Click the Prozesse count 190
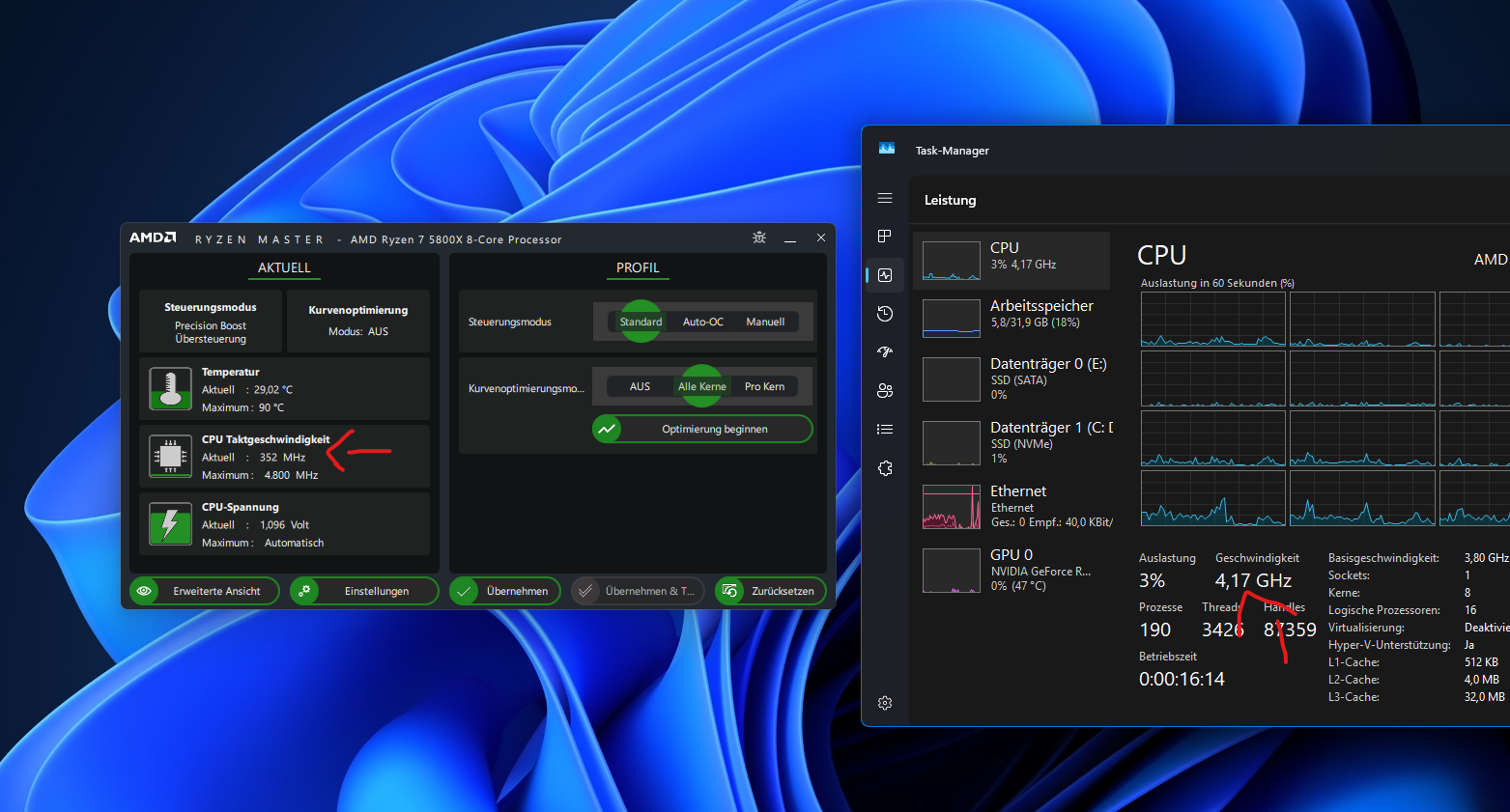The width and height of the screenshot is (1510, 812). coord(1154,630)
